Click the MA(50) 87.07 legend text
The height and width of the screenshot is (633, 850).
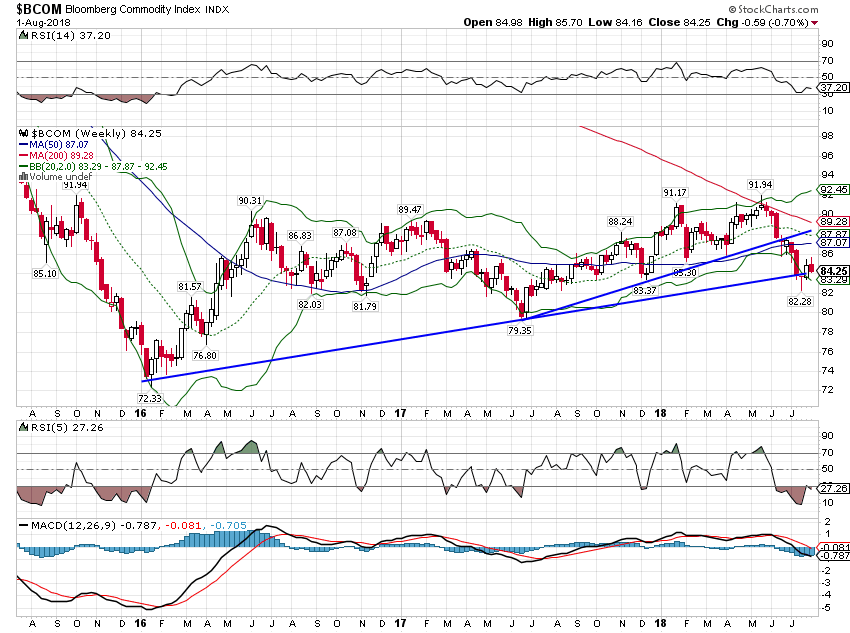click(59, 145)
